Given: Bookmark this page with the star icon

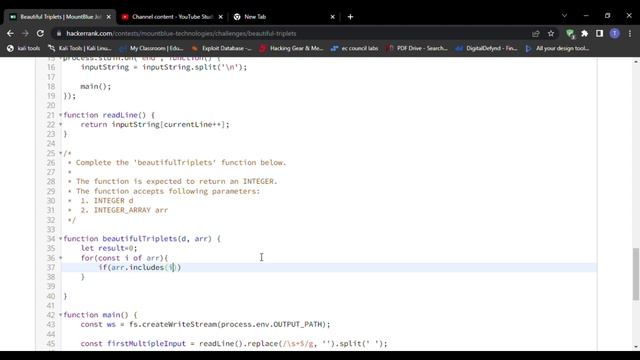Looking at the screenshot, I should coord(551,33).
